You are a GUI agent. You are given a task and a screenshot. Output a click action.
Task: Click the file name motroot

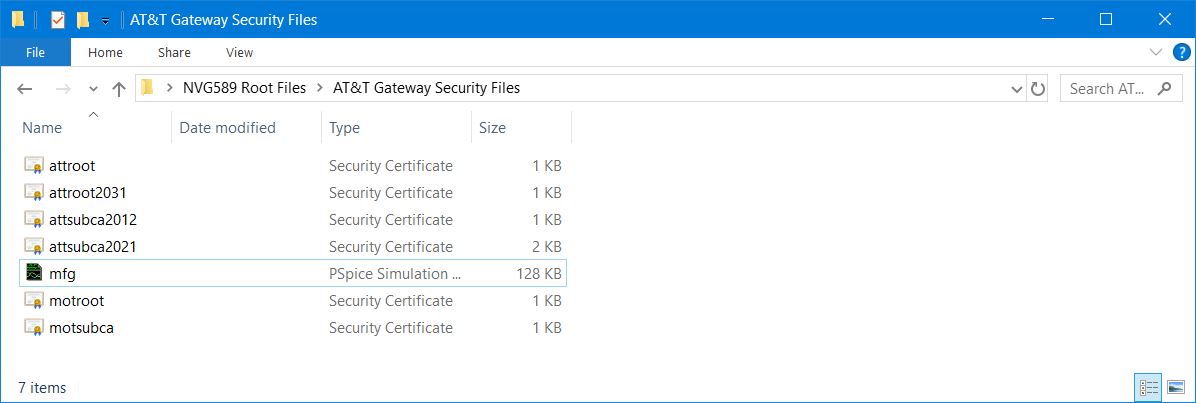click(76, 301)
